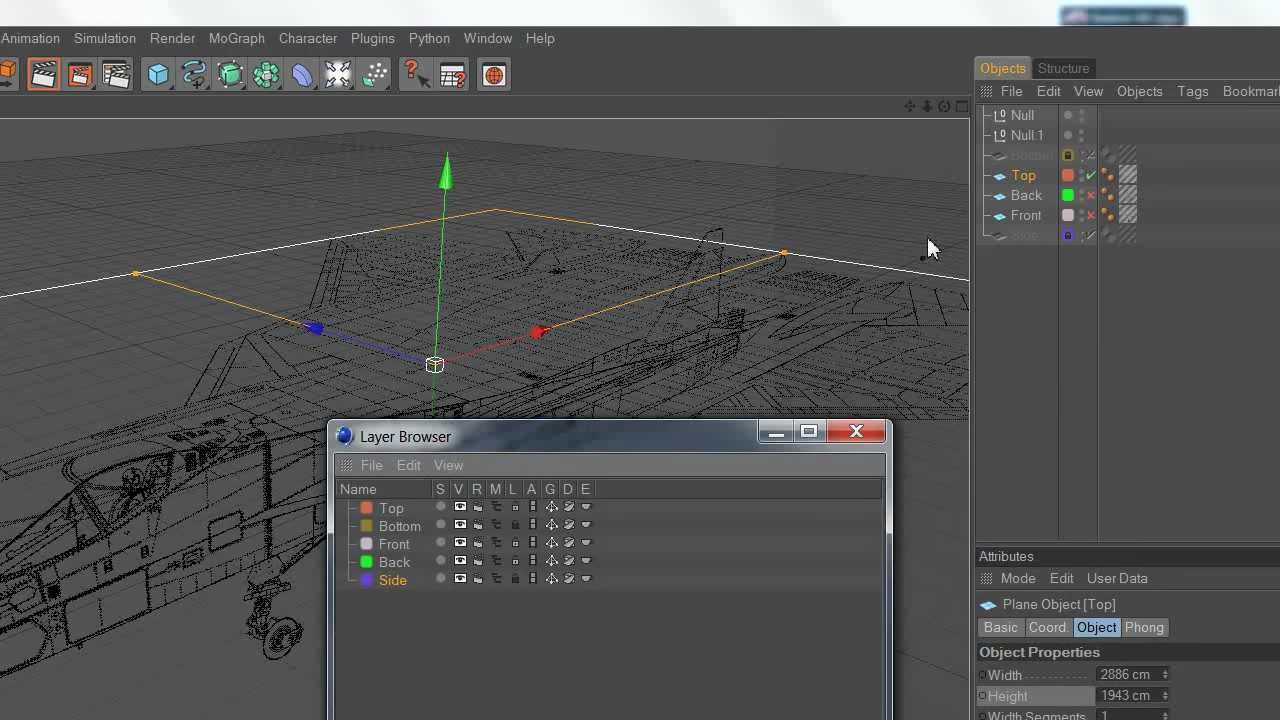Click the Object attributes tab
The height and width of the screenshot is (720, 1280).
1096,627
